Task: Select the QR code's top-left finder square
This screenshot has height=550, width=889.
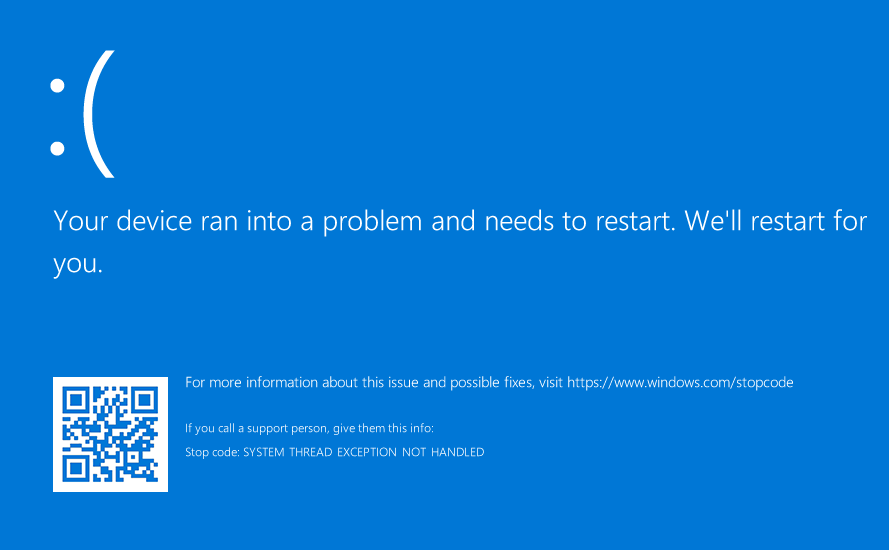Action: coord(76,400)
